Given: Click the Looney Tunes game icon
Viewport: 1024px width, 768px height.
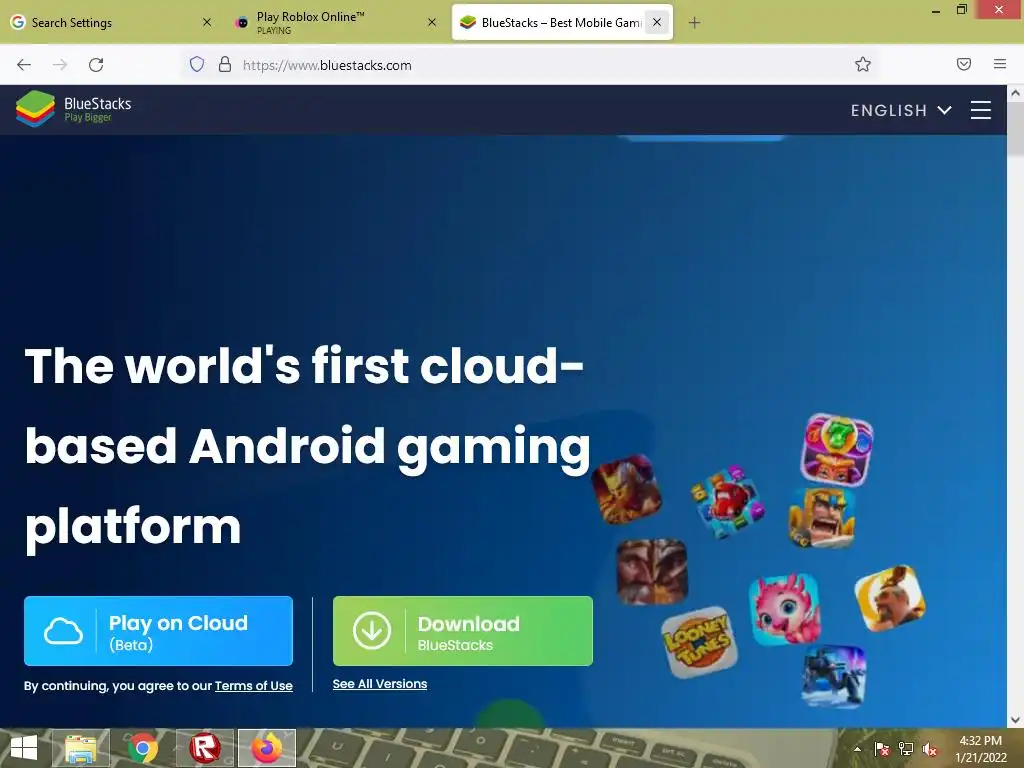Looking at the screenshot, I should 699,642.
